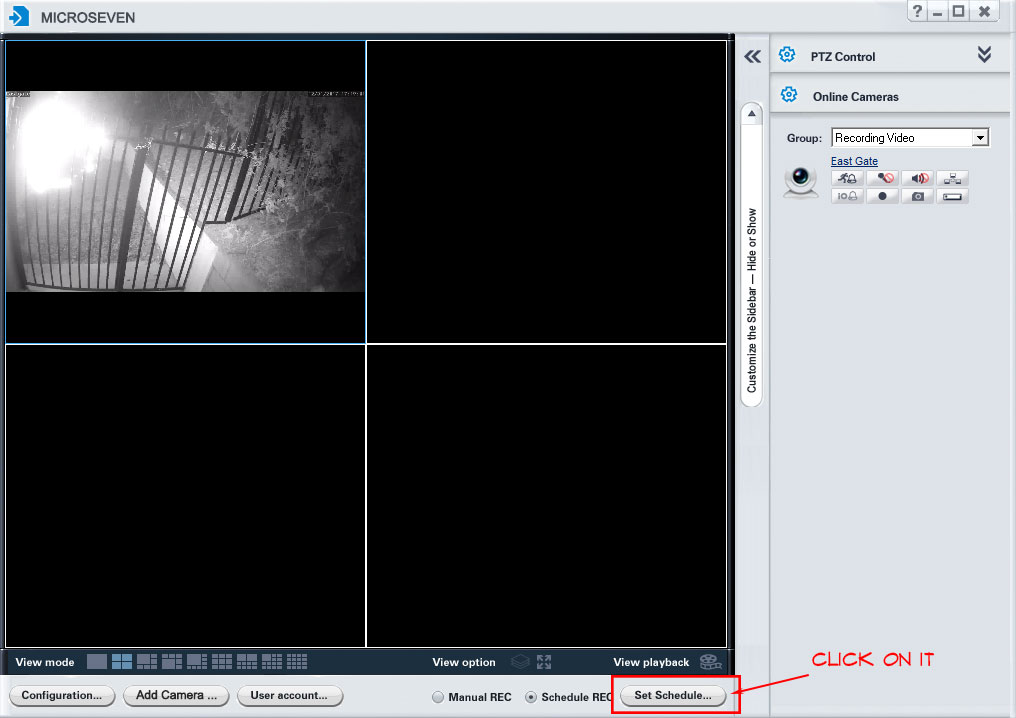Toggle motion detection alarm for East Gate
This screenshot has height=718, width=1016.
click(847, 178)
